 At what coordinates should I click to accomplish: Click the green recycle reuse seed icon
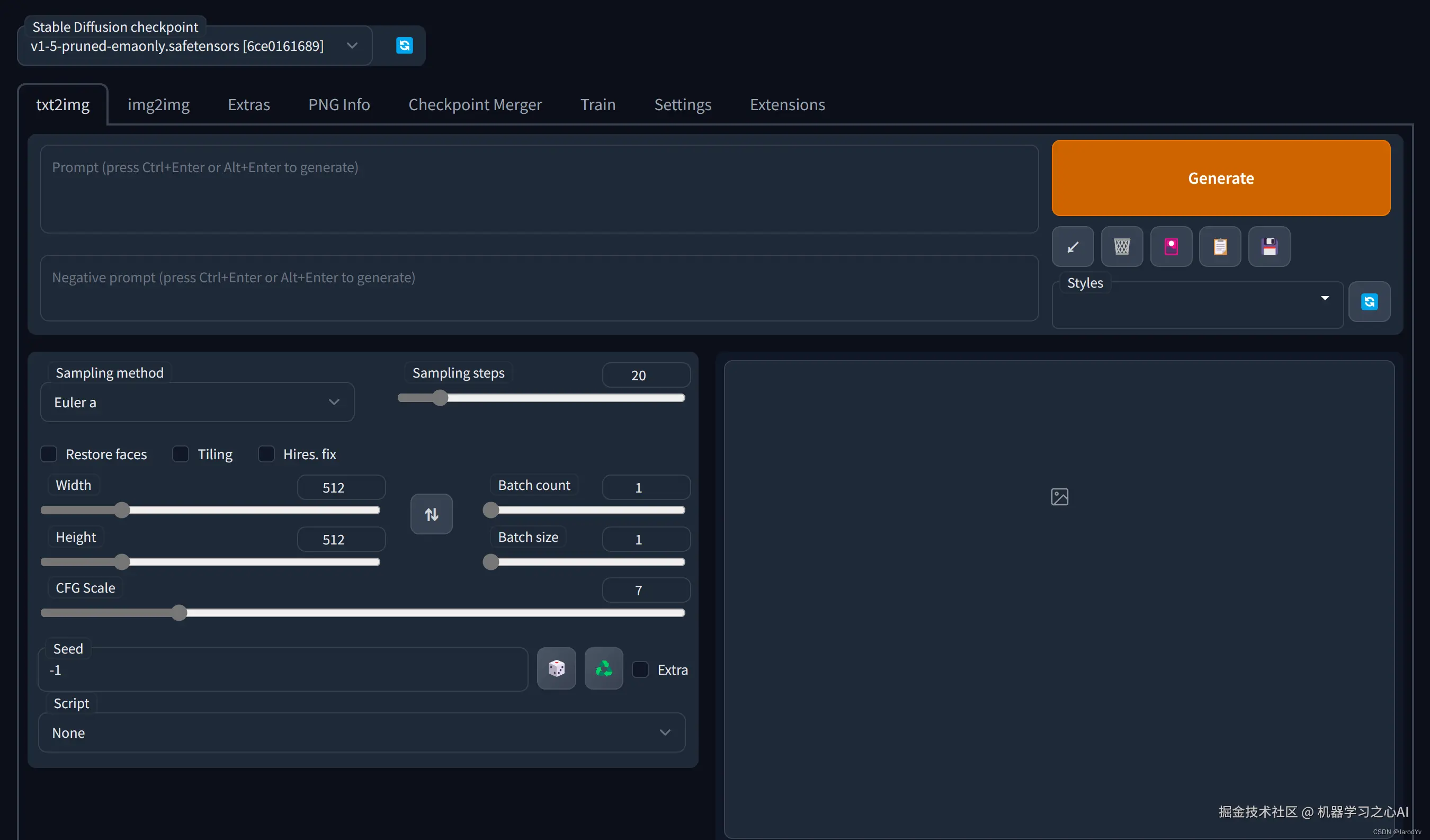coord(603,668)
